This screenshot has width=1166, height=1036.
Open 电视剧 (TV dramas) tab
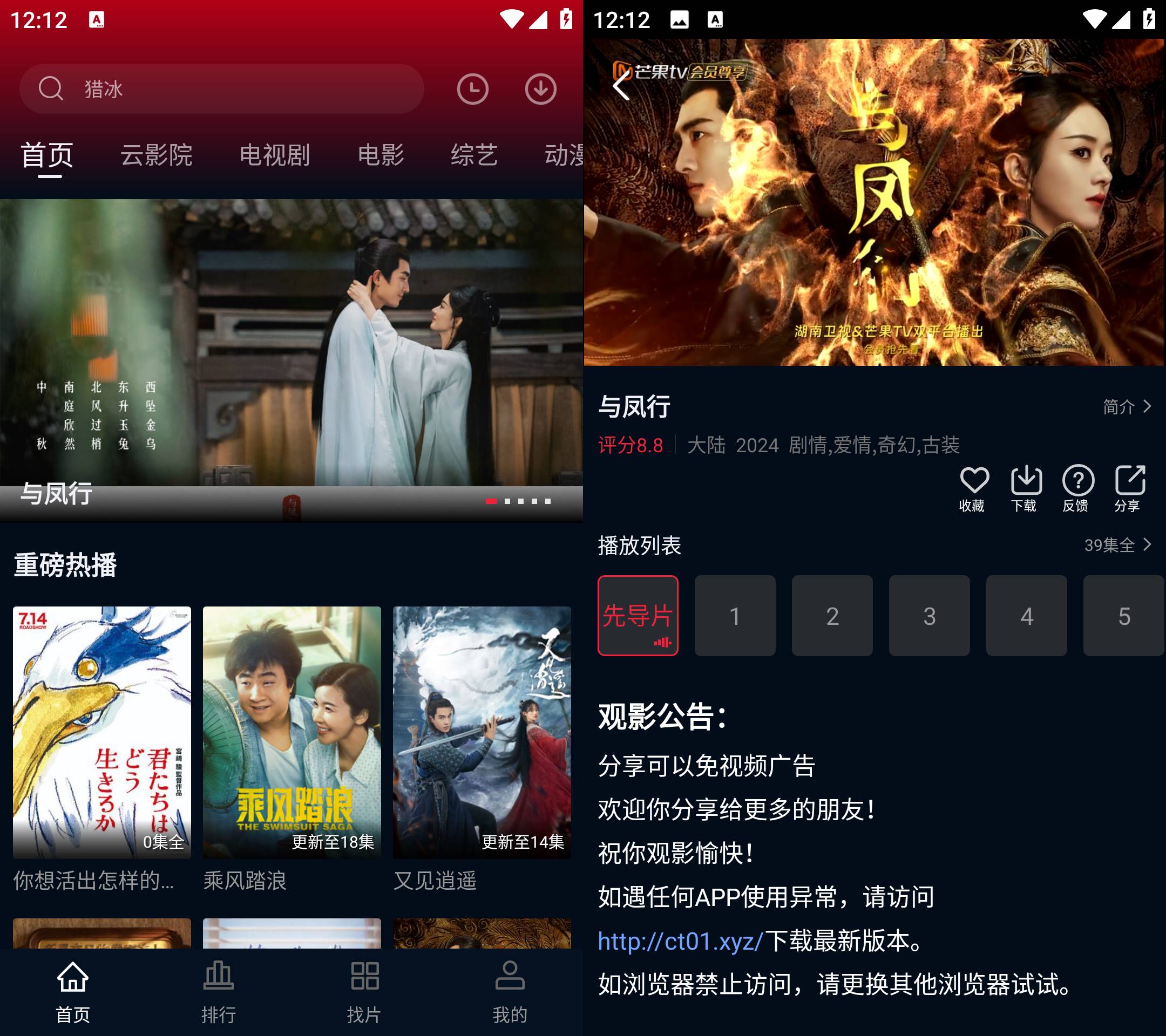(x=274, y=156)
